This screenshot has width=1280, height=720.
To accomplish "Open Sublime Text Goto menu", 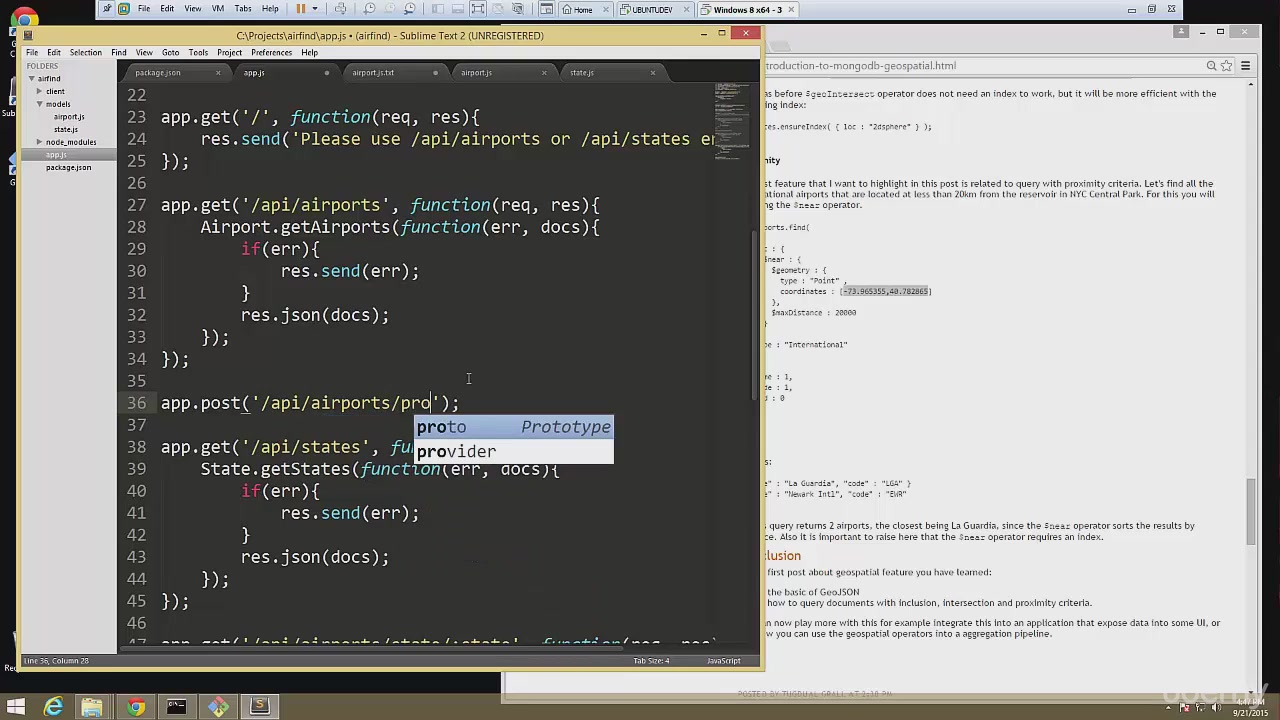I will tap(171, 53).
